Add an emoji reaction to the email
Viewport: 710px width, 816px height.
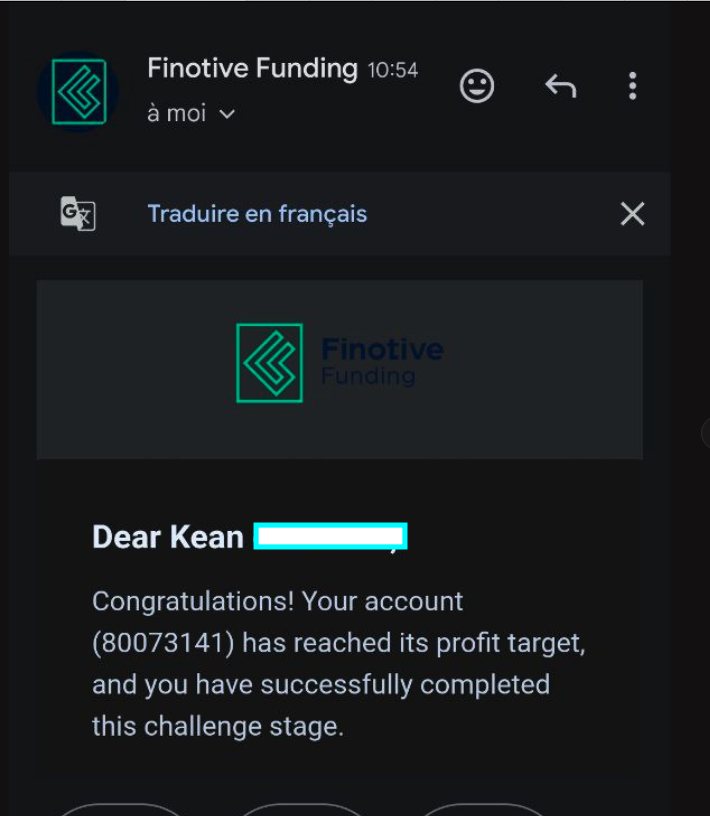coord(477,86)
